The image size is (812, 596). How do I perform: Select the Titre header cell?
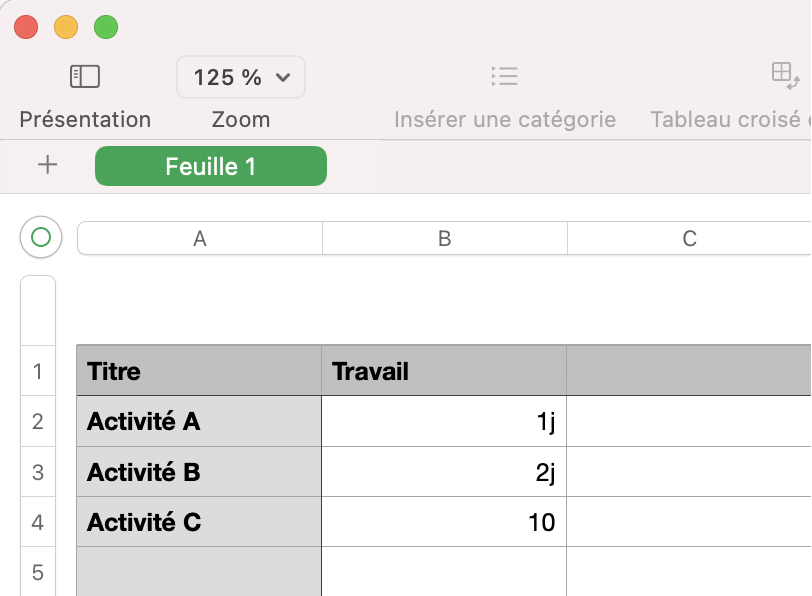pyautogui.click(x=199, y=371)
